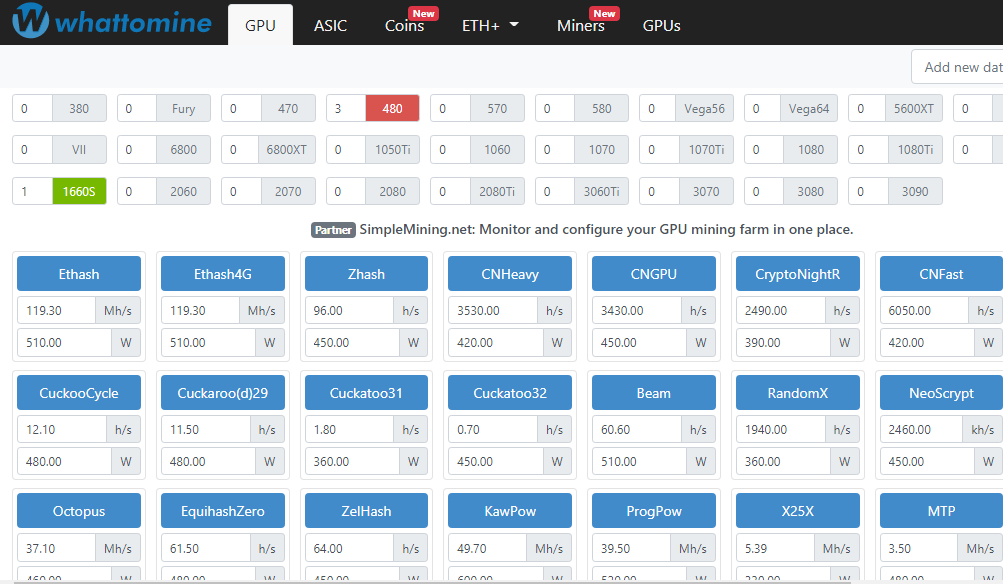
Task: Select the Octopus algorithm button
Action: pos(79,511)
